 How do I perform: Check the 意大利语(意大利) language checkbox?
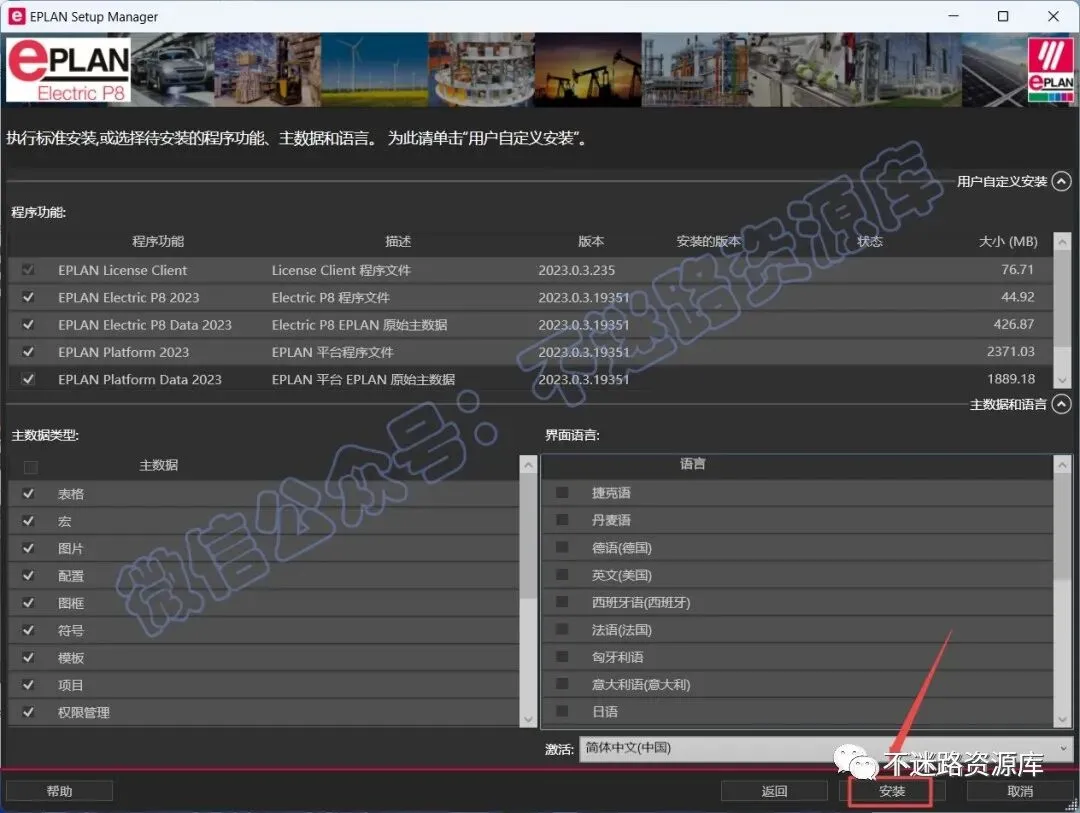coord(562,683)
